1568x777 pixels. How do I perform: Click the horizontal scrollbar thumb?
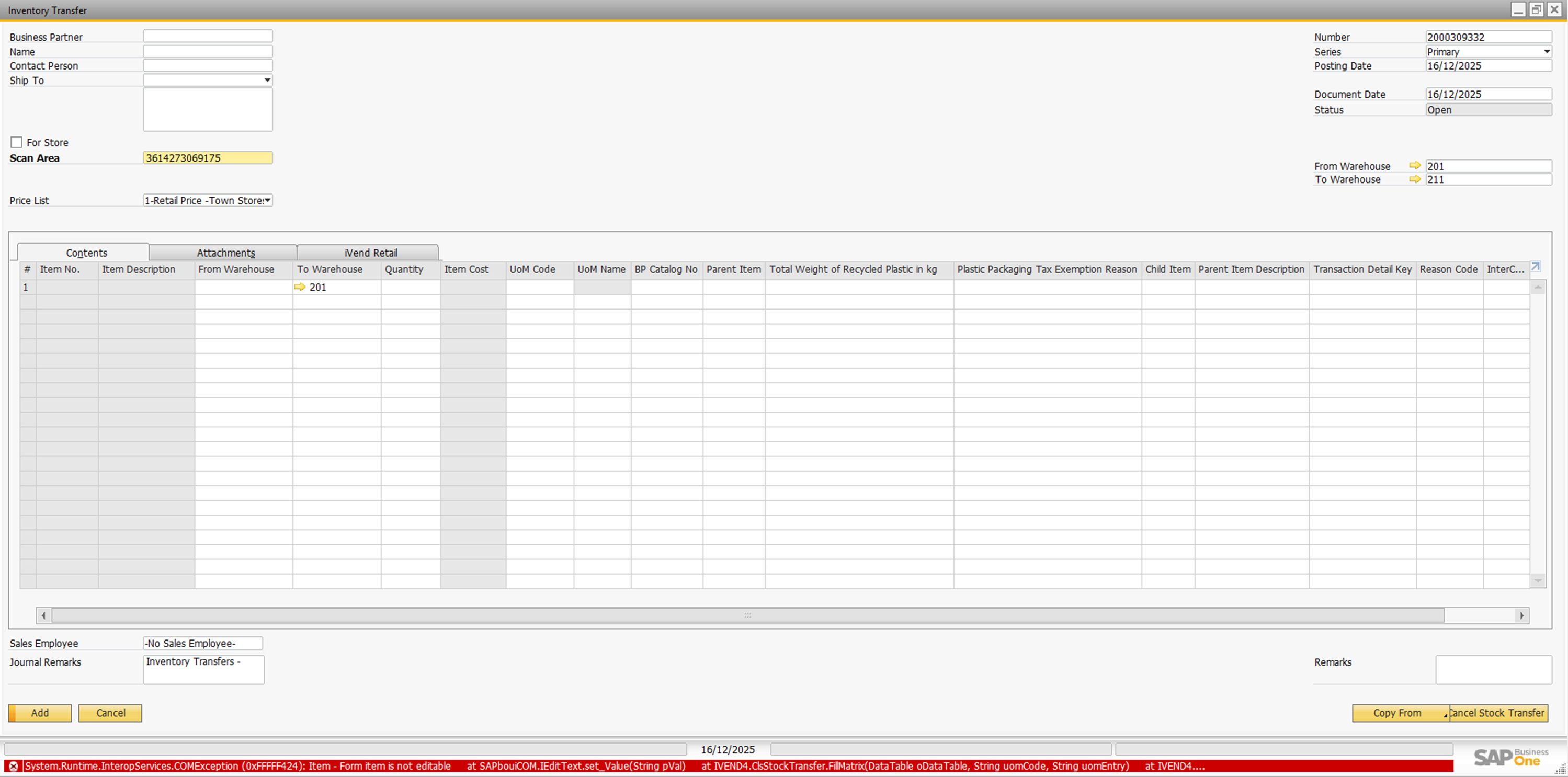pos(747,616)
